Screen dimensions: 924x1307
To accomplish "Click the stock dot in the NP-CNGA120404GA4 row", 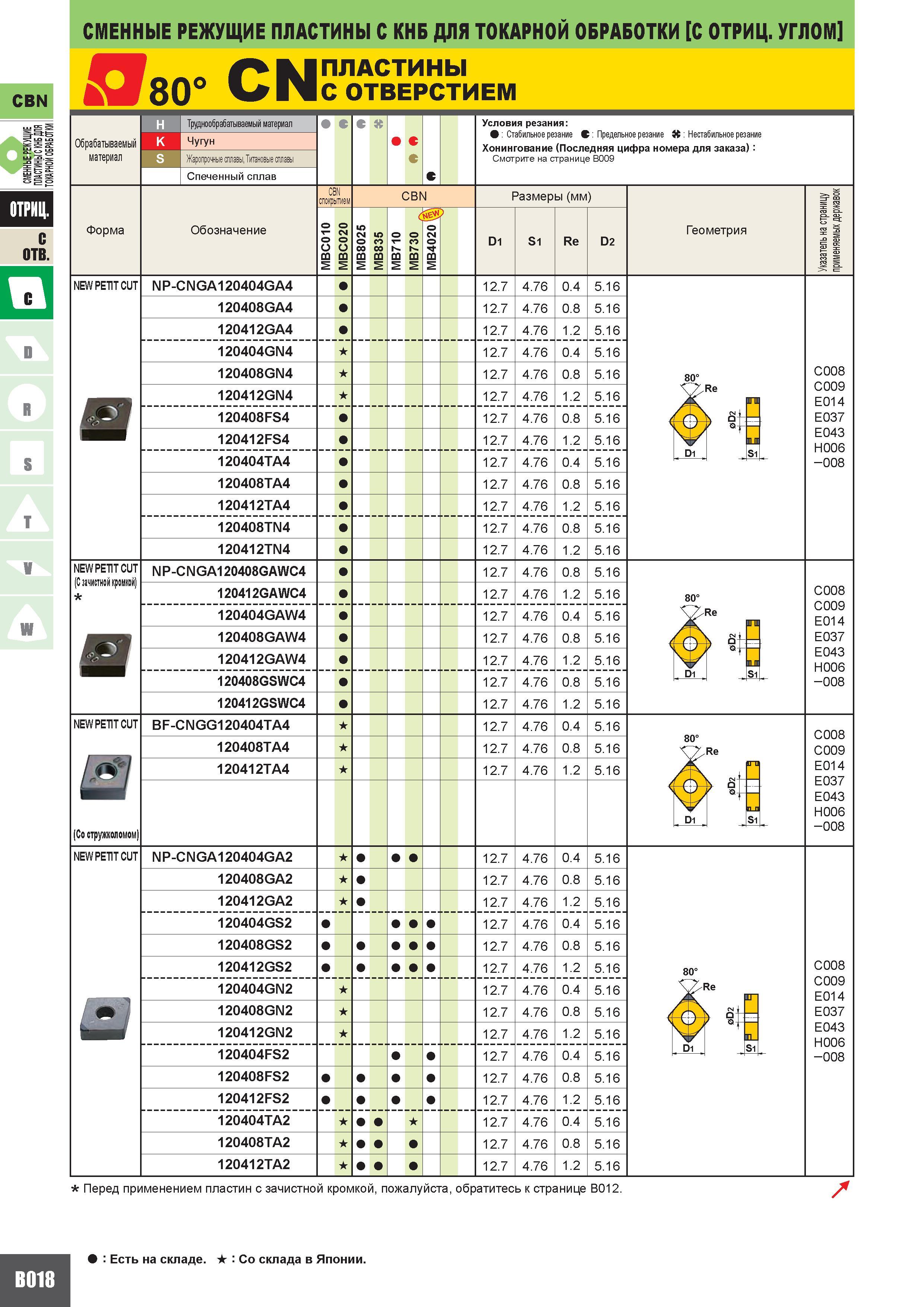I will click(343, 287).
